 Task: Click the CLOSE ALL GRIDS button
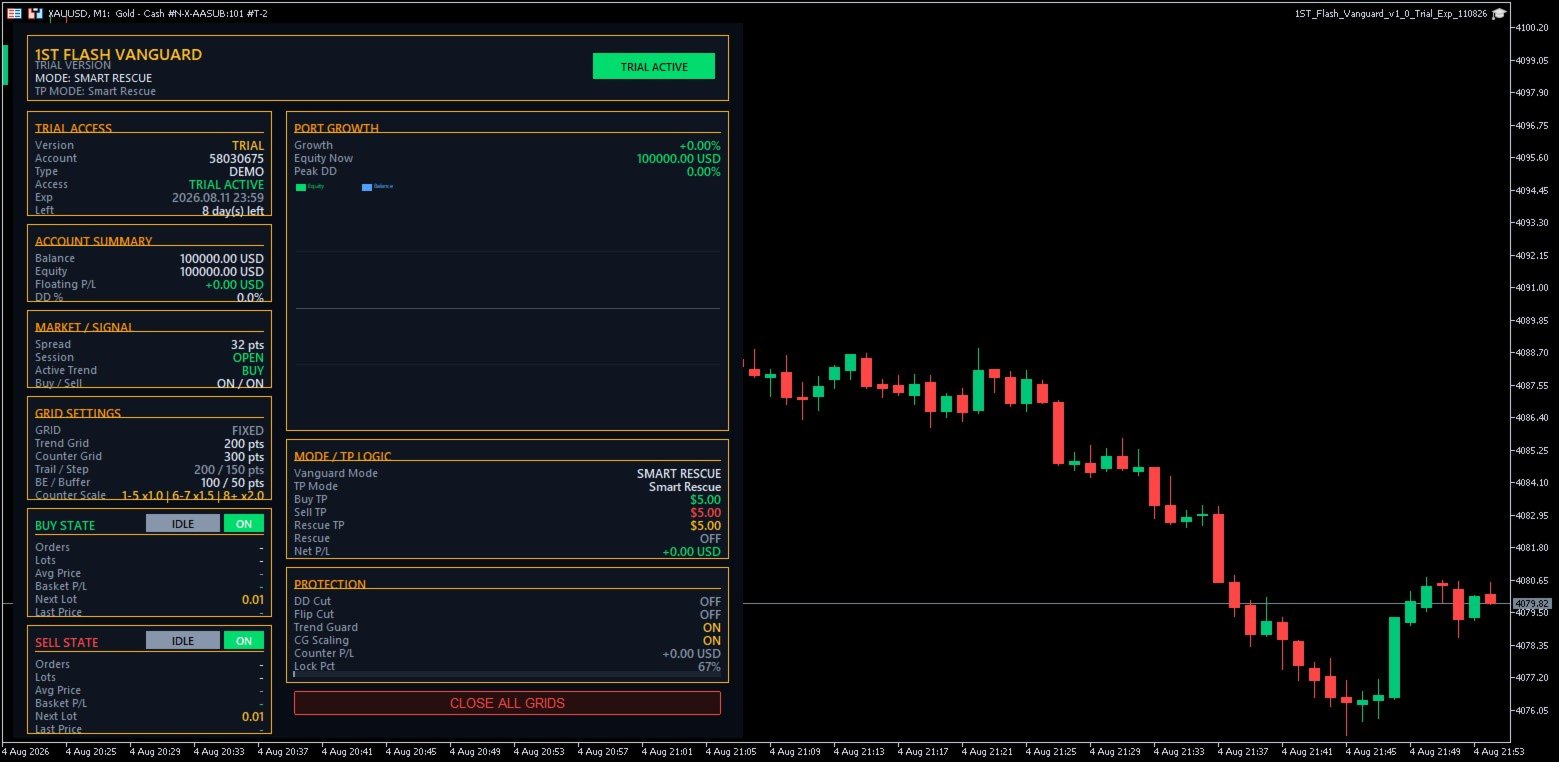pyautogui.click(x=507, y=703)
